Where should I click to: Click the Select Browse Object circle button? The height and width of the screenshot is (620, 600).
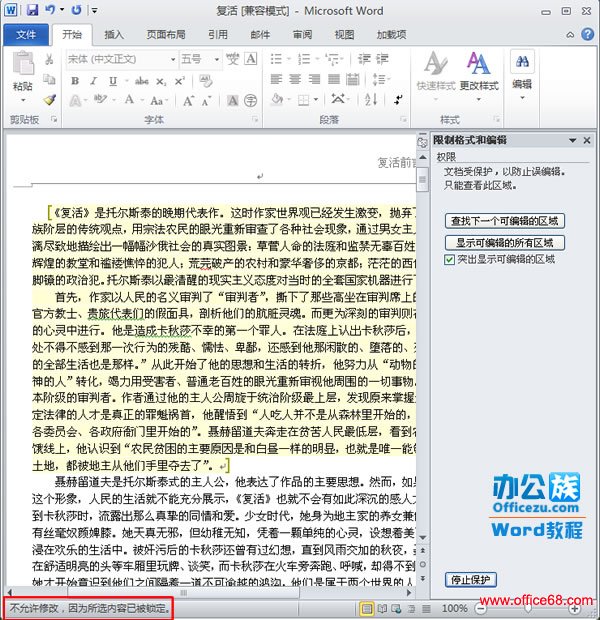click(422, 564)
